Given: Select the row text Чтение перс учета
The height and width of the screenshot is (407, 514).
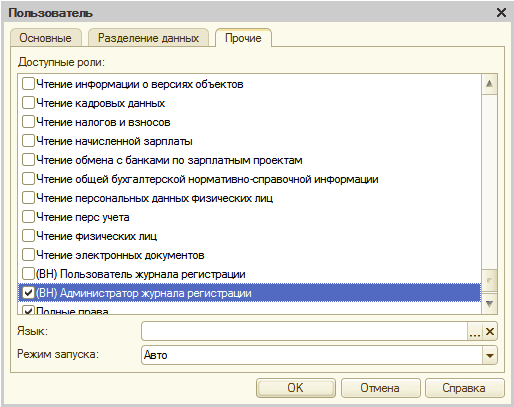Looking at the screenshot, I should [x=83, y=217].
